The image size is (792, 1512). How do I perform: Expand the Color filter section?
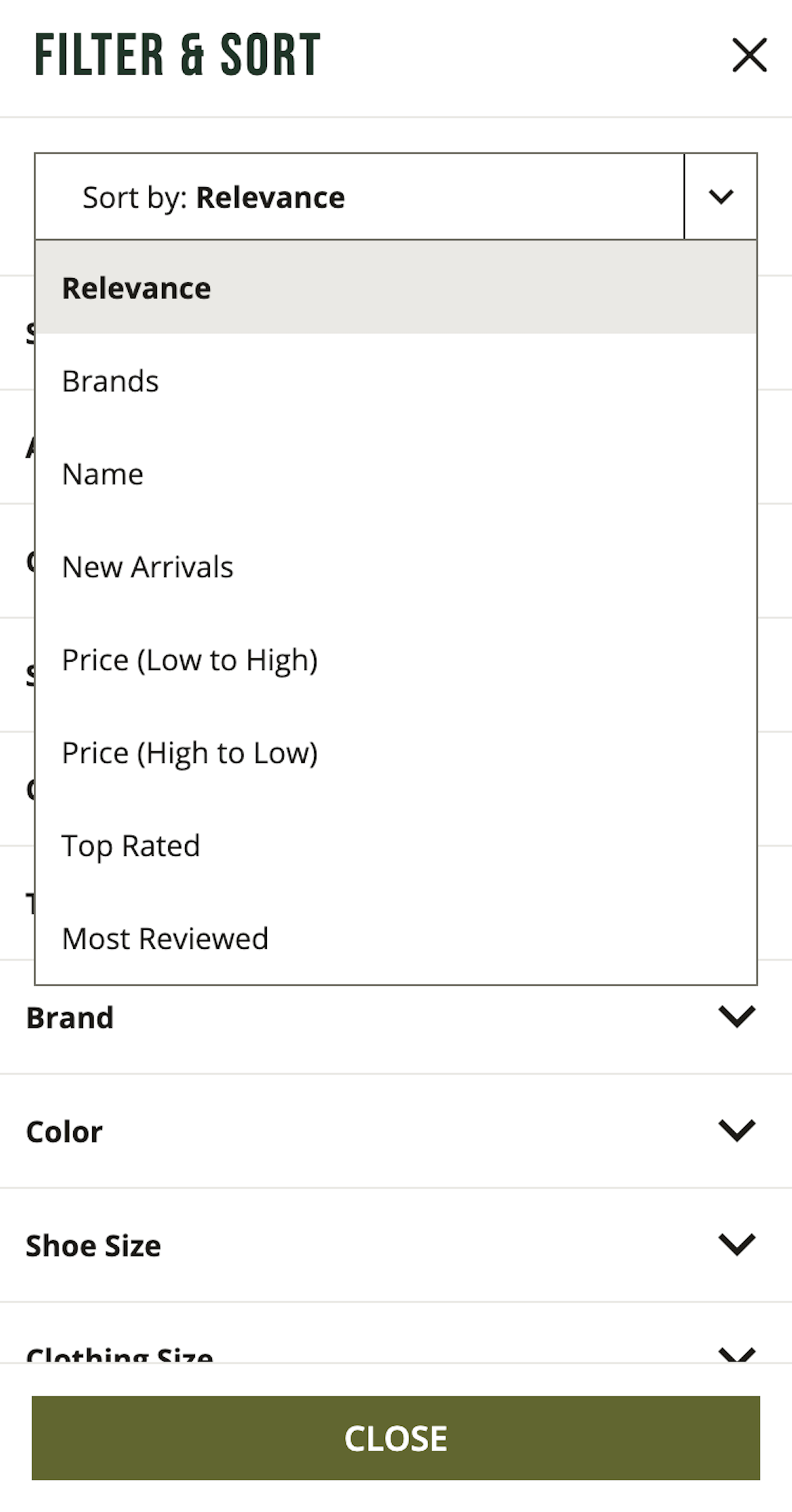(63, 1130)
